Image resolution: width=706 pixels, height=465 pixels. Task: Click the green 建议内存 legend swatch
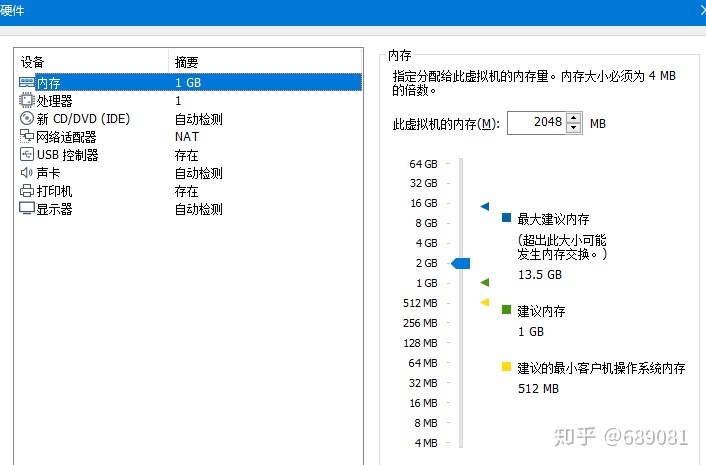coord(507,310)
